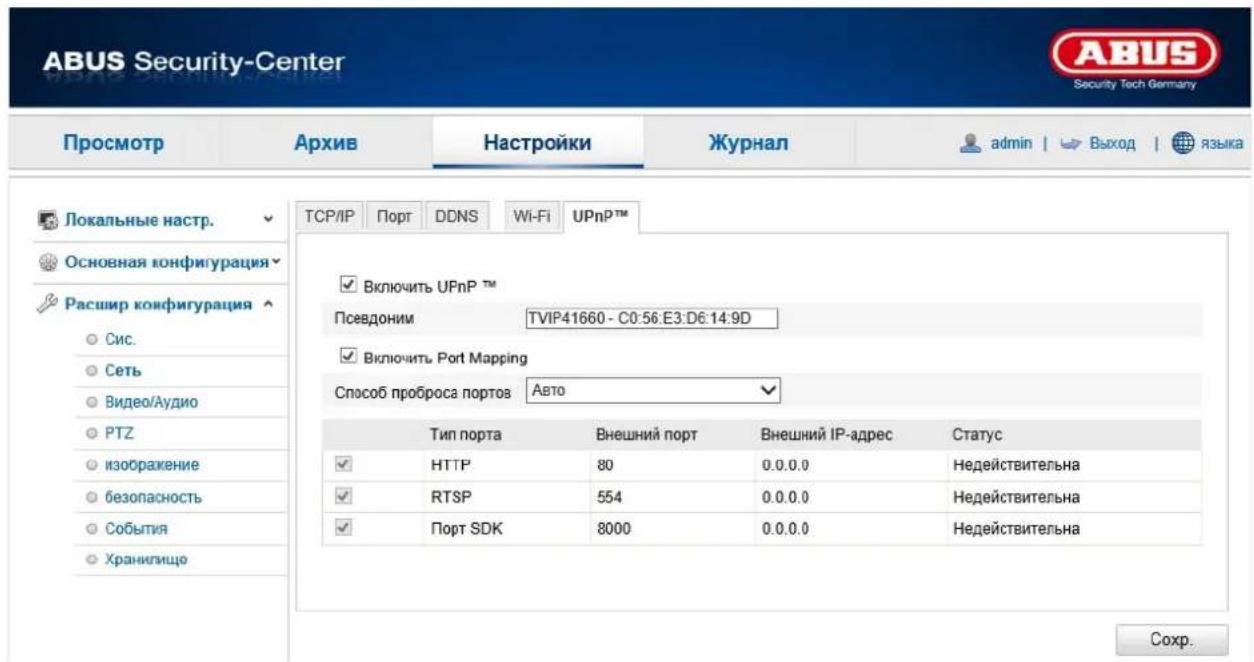Open the Wi-Fi settings tab
Viewport: 1254px width, 662px height.
[532, 217]
